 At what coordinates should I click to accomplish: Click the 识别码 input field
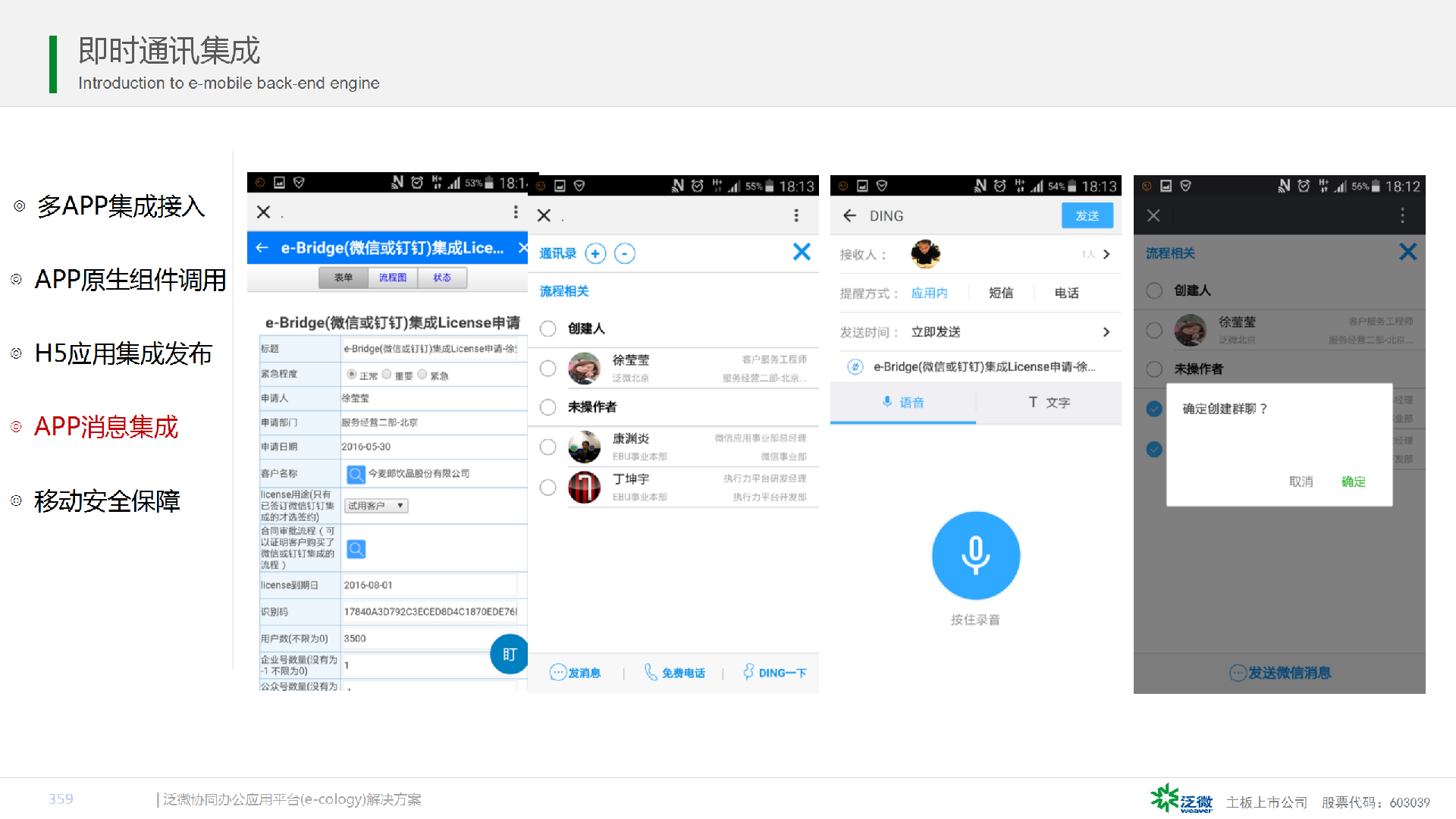pyautogui.click(x=429, y=612)
